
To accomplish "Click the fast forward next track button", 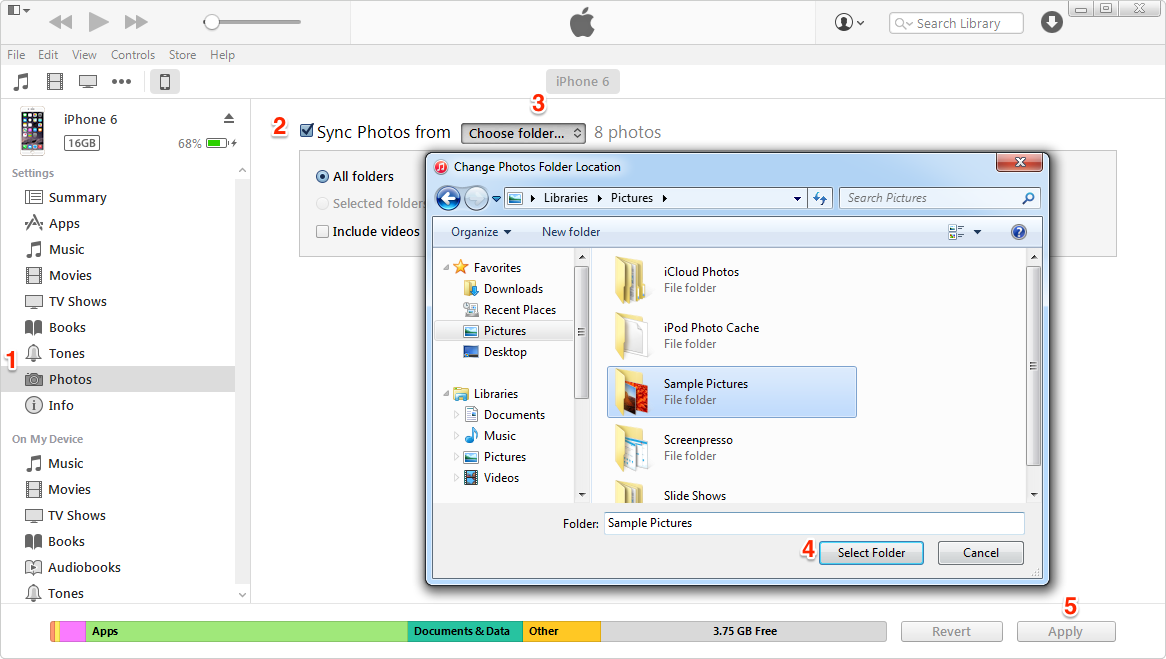I will [x=136, y=22].
